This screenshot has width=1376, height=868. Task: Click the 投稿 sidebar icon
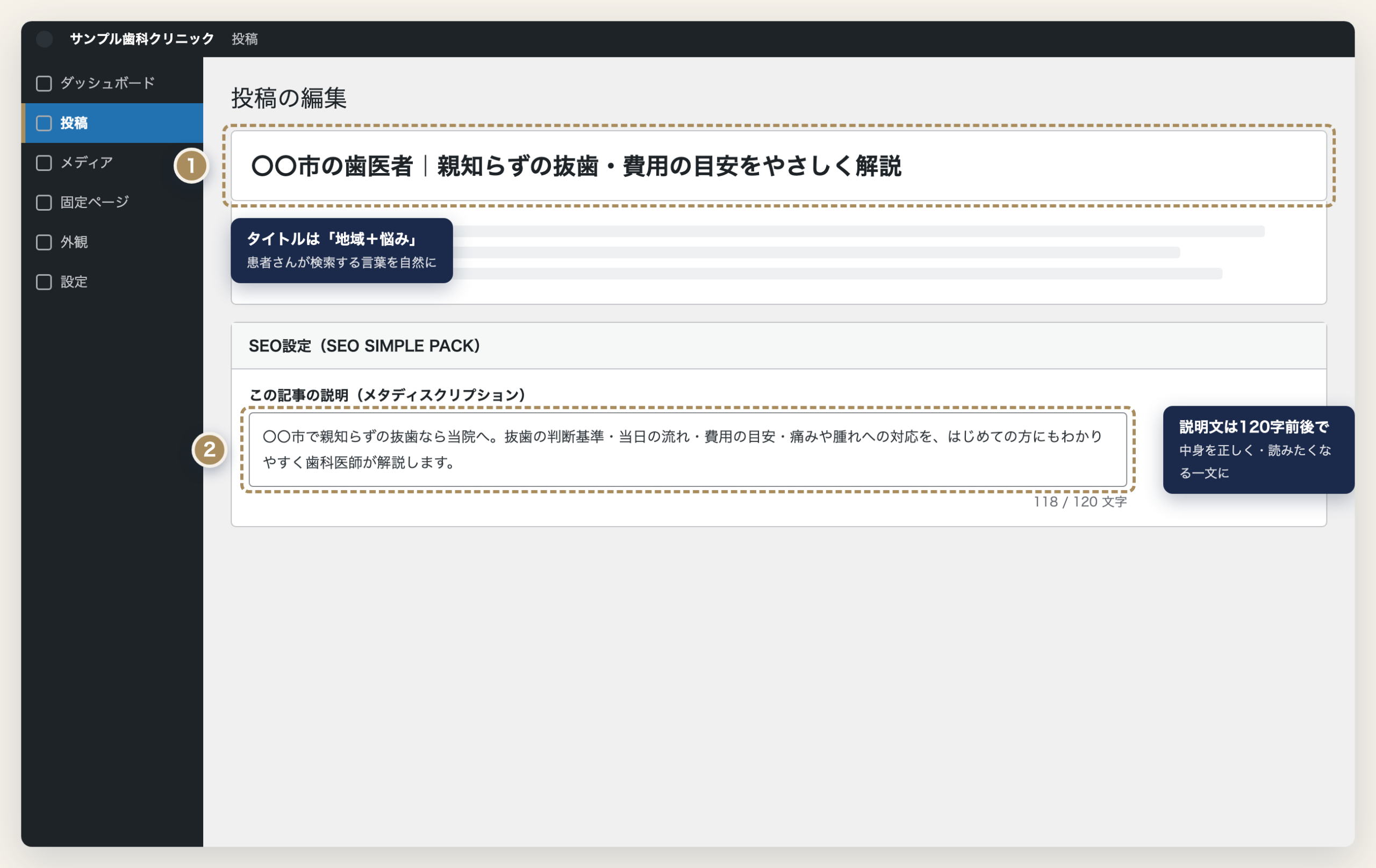(44, 123)
